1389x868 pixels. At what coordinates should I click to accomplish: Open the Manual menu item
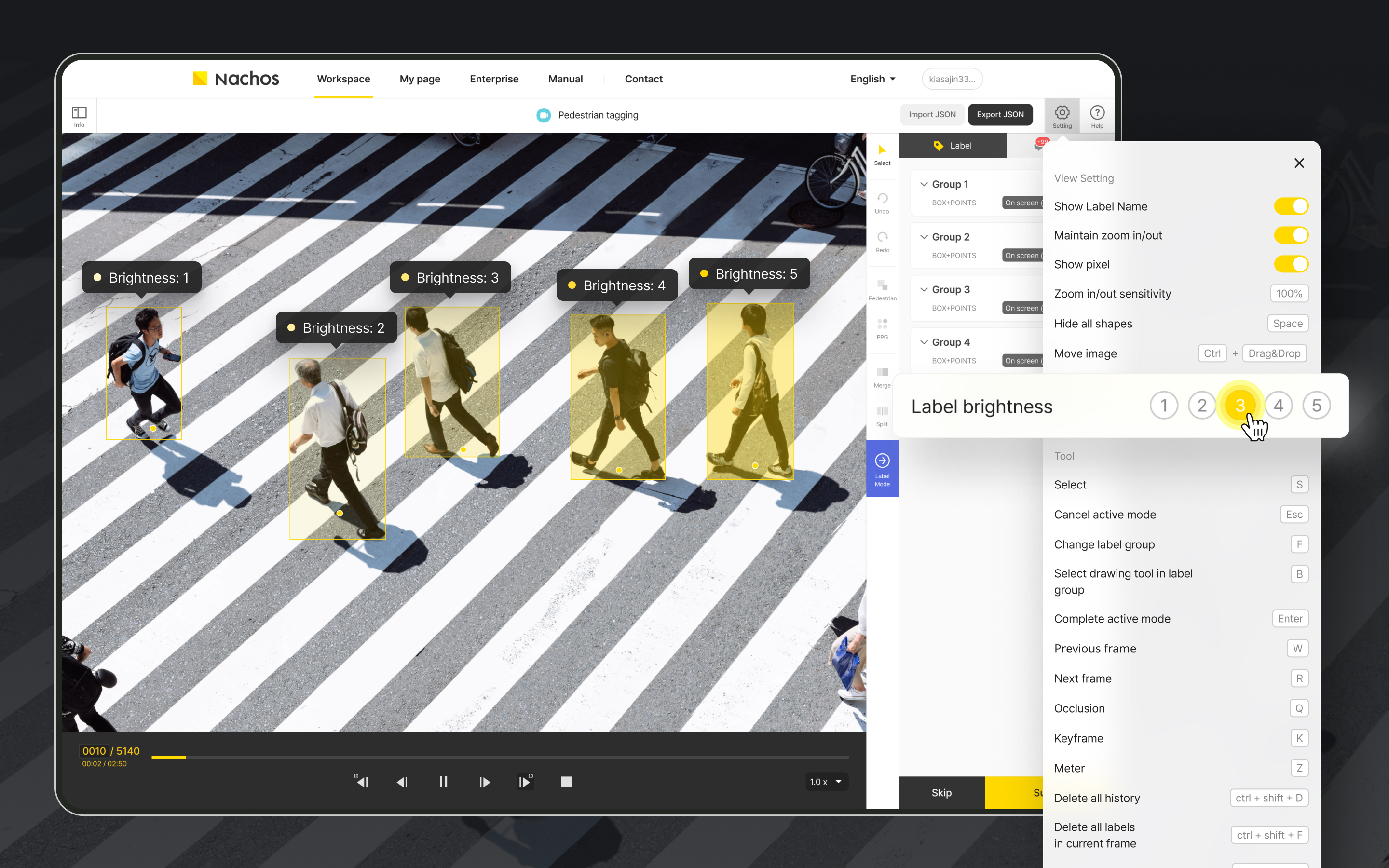565,79
